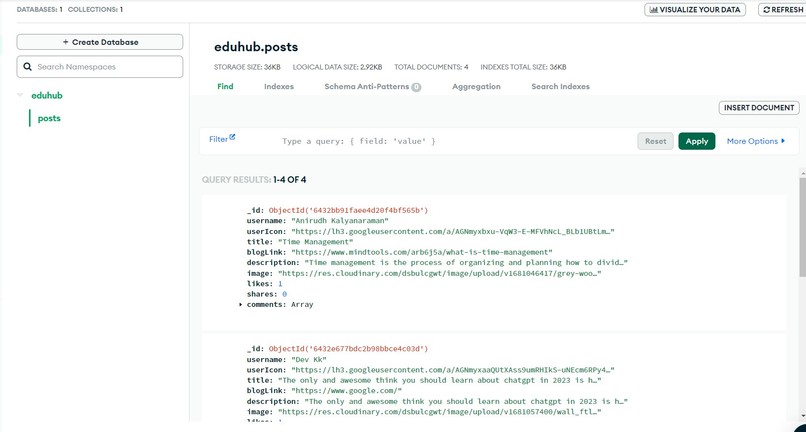Click title value "Time Management"

[316, 242]
